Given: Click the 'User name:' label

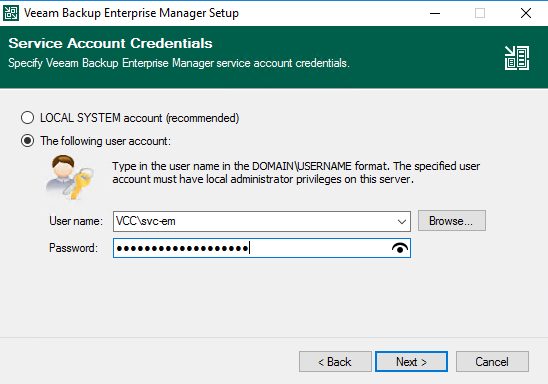Looking at the screenshot, I should click(x=76, y=221).
